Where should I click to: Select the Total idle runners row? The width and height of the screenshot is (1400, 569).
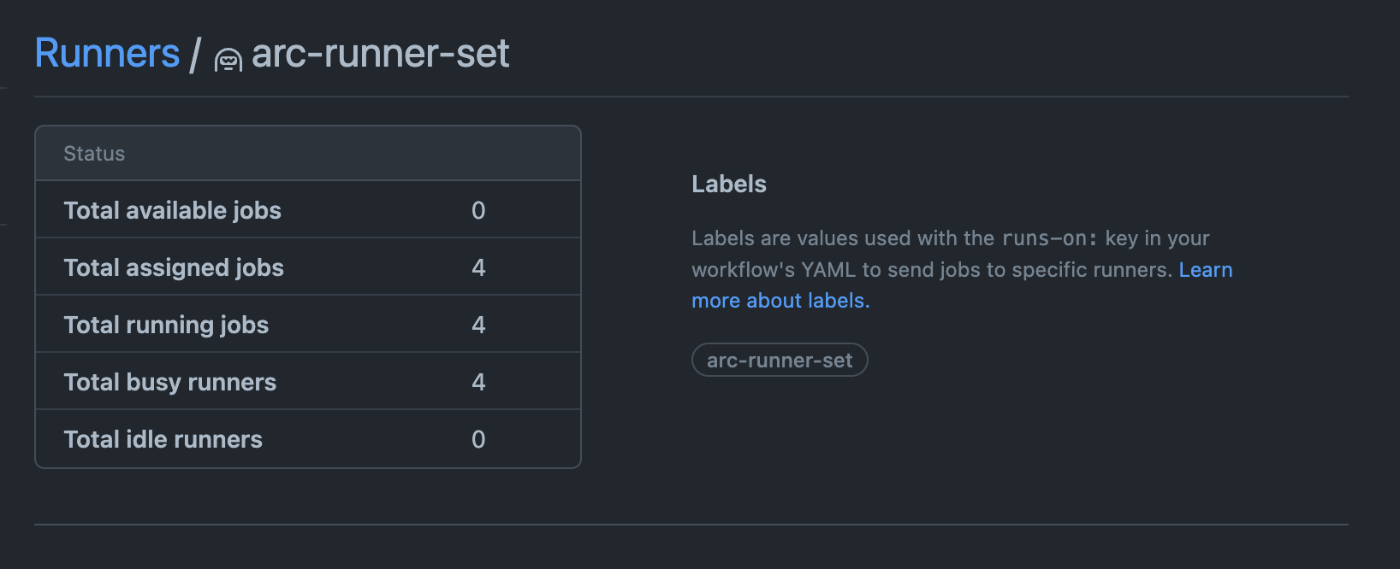pos(308,438)
